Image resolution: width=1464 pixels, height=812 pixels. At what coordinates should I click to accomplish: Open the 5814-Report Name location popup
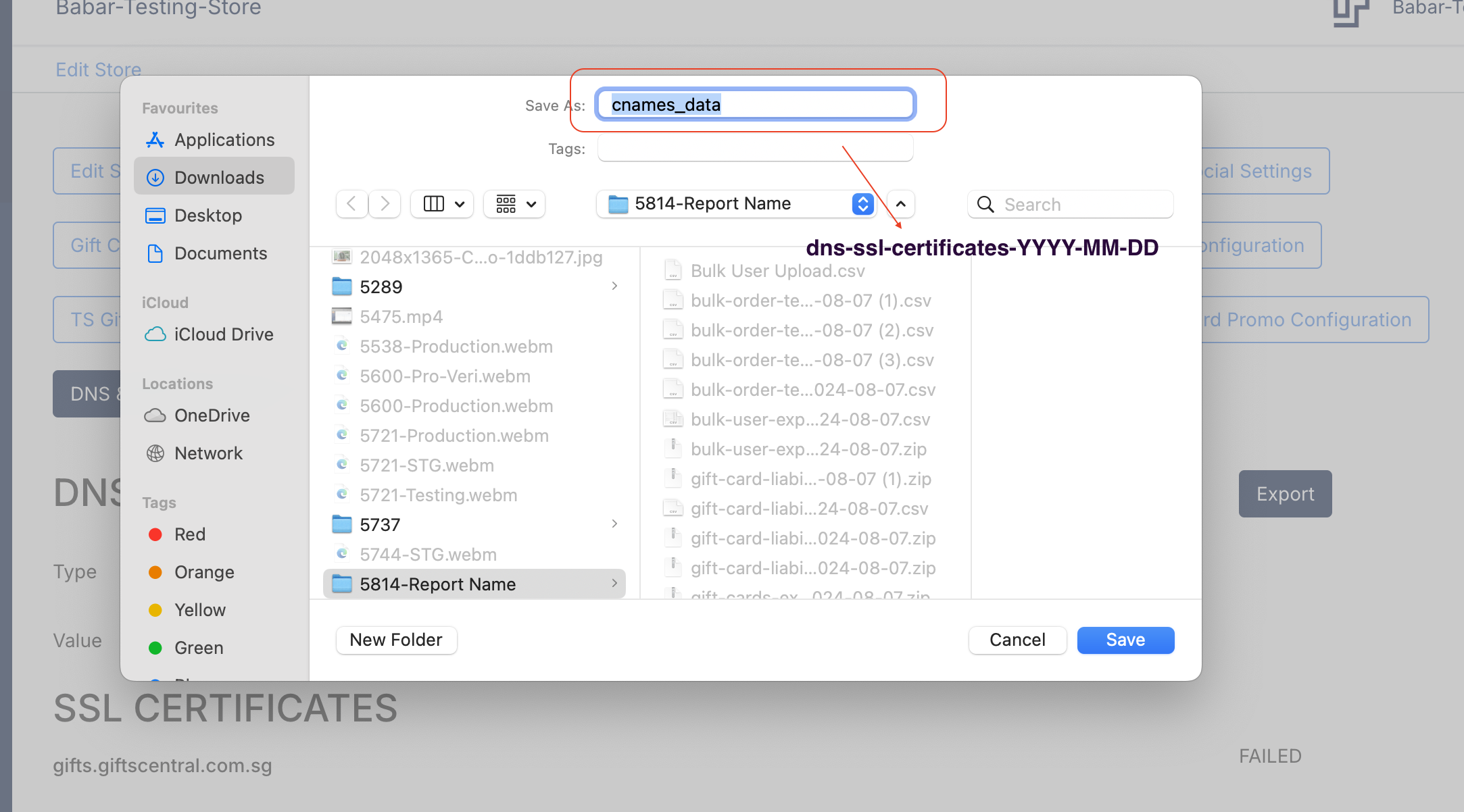pyautogui.click(x=735, y=204)
